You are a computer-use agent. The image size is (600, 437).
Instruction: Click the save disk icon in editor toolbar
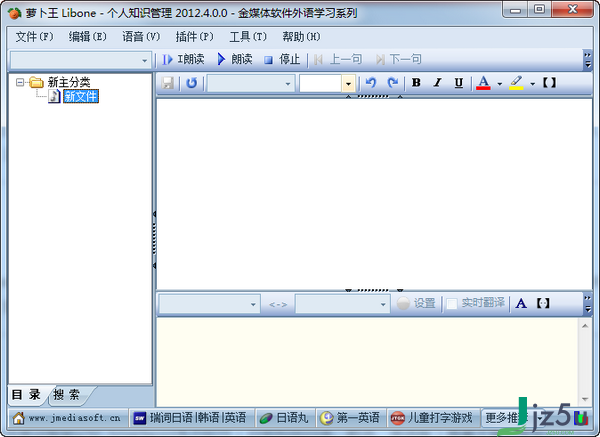tap(168, 83)
